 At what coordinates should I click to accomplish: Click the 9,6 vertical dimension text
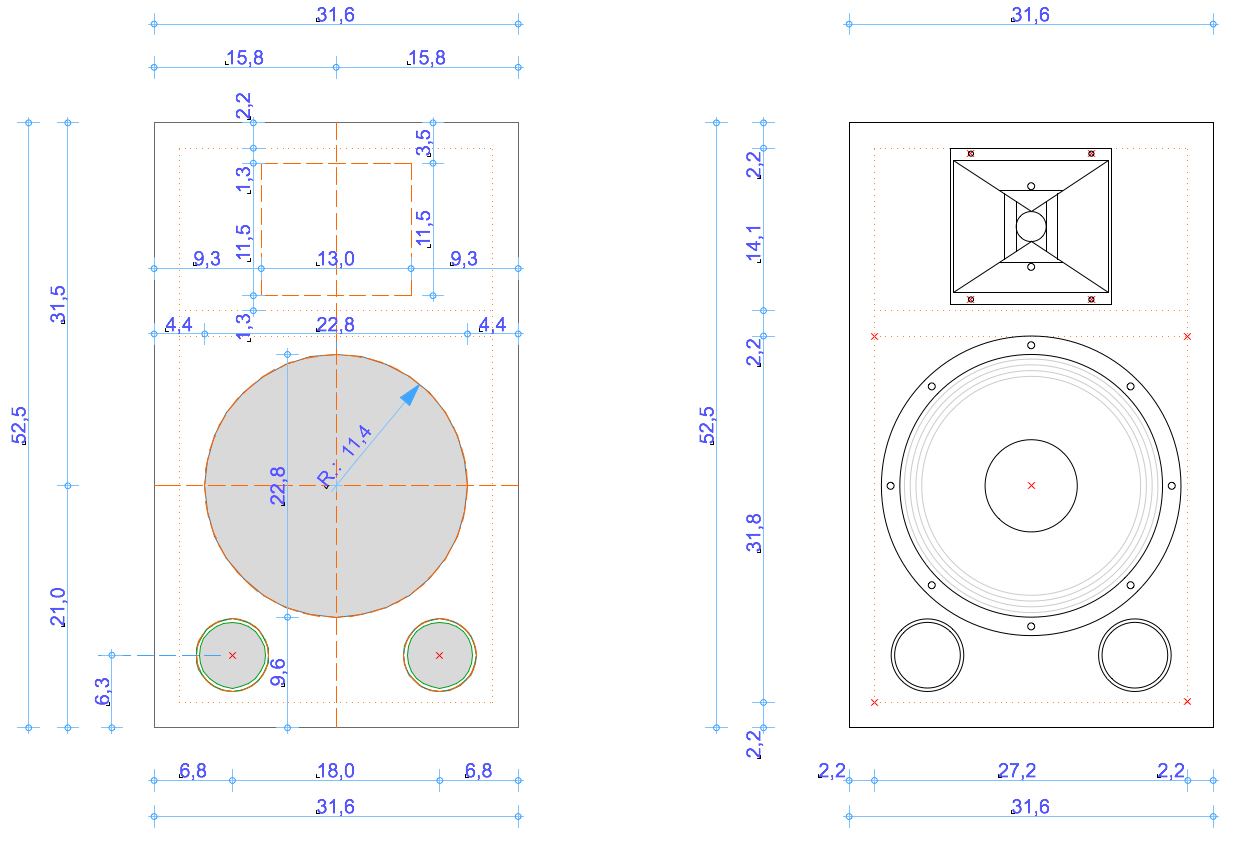tap(279, 672)
